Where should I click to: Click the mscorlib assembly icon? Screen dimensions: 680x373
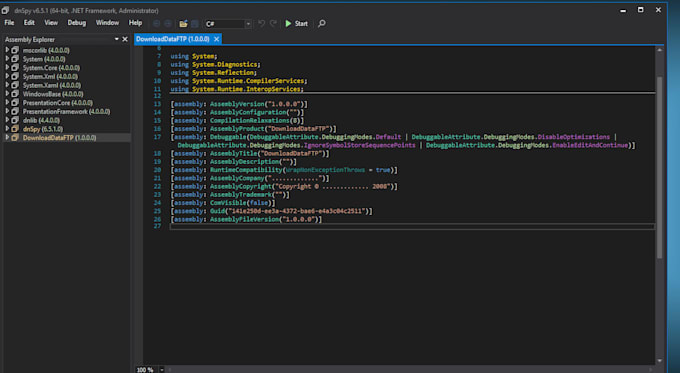click(x=15, y=50)
